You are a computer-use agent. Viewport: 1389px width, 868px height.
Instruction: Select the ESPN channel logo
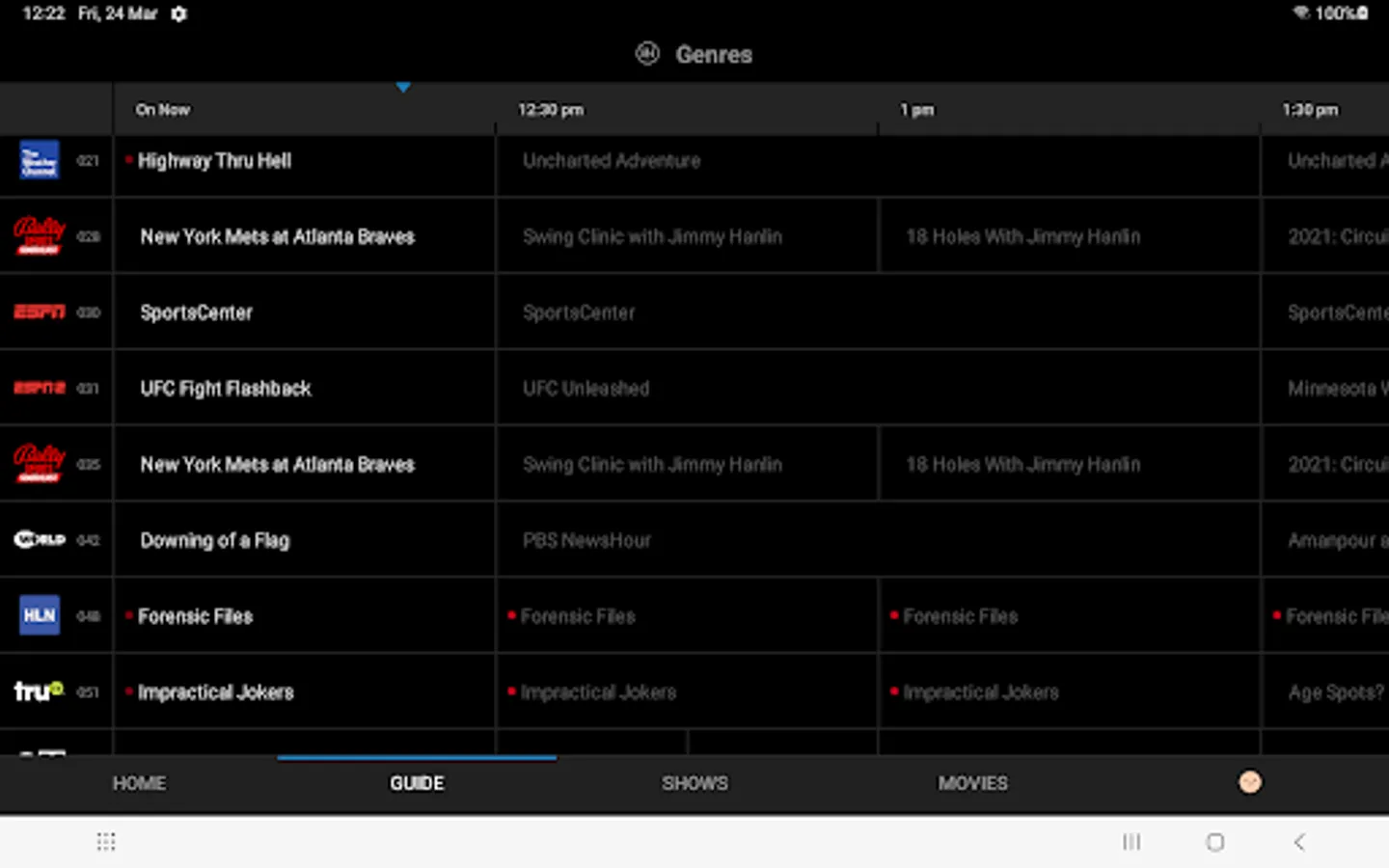point(40,312)
